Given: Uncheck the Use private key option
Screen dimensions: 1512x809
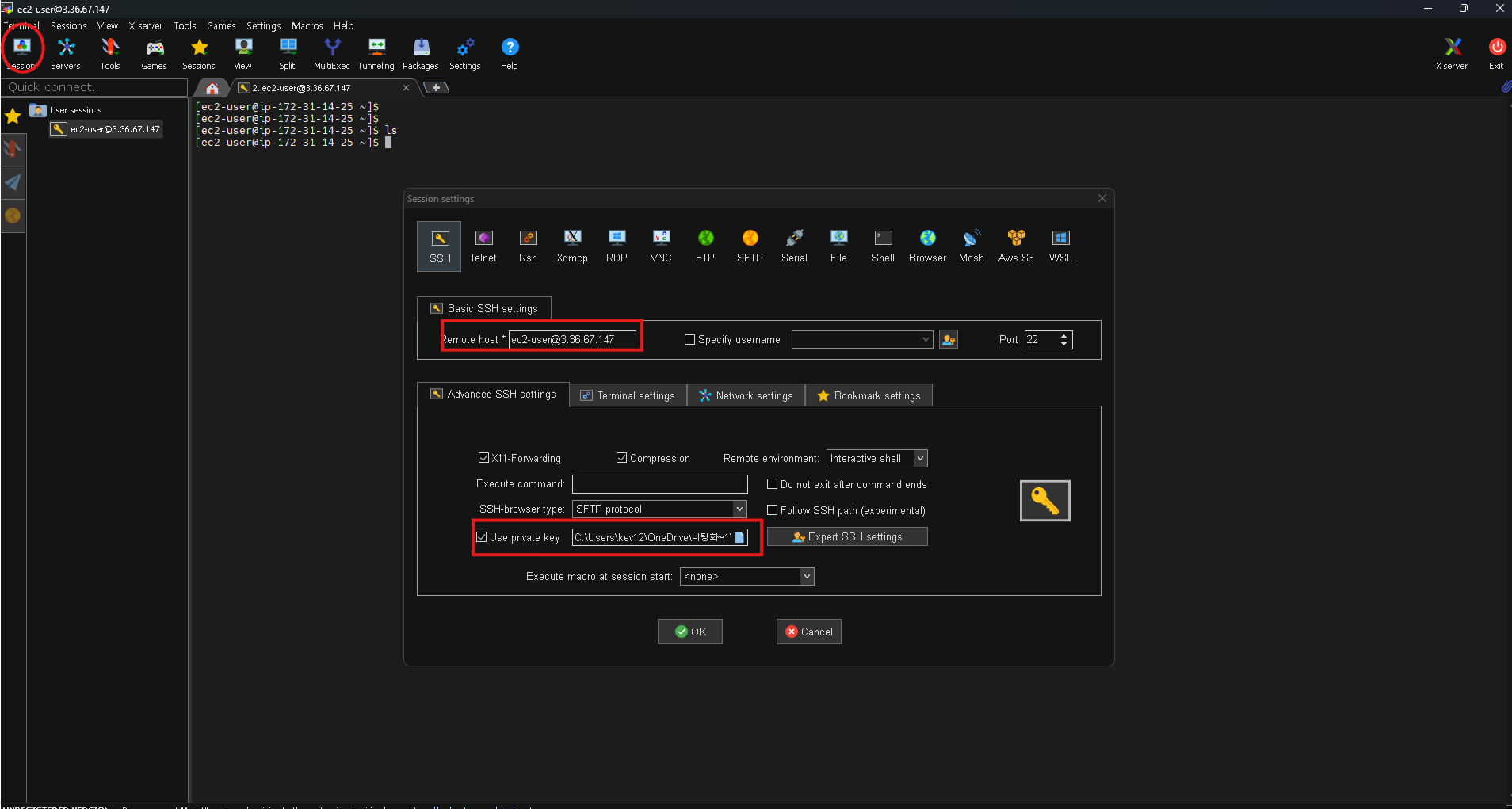Looking at the screenshot, I should click(481, 537).
